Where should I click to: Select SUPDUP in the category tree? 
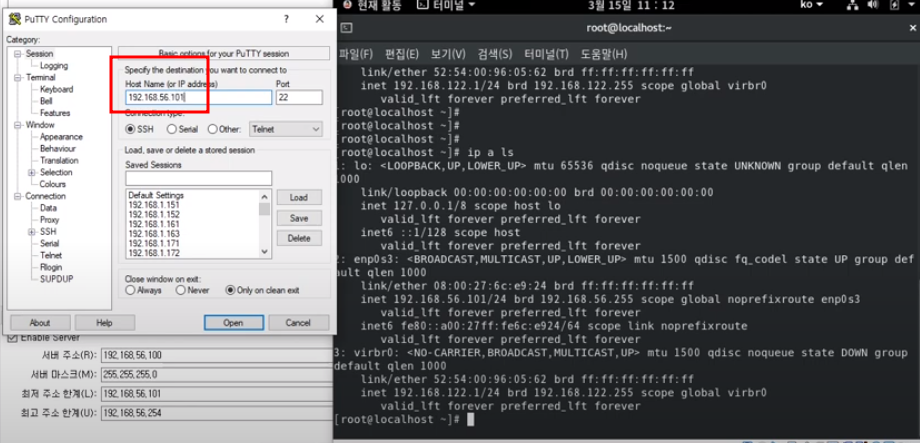(56, 279)
